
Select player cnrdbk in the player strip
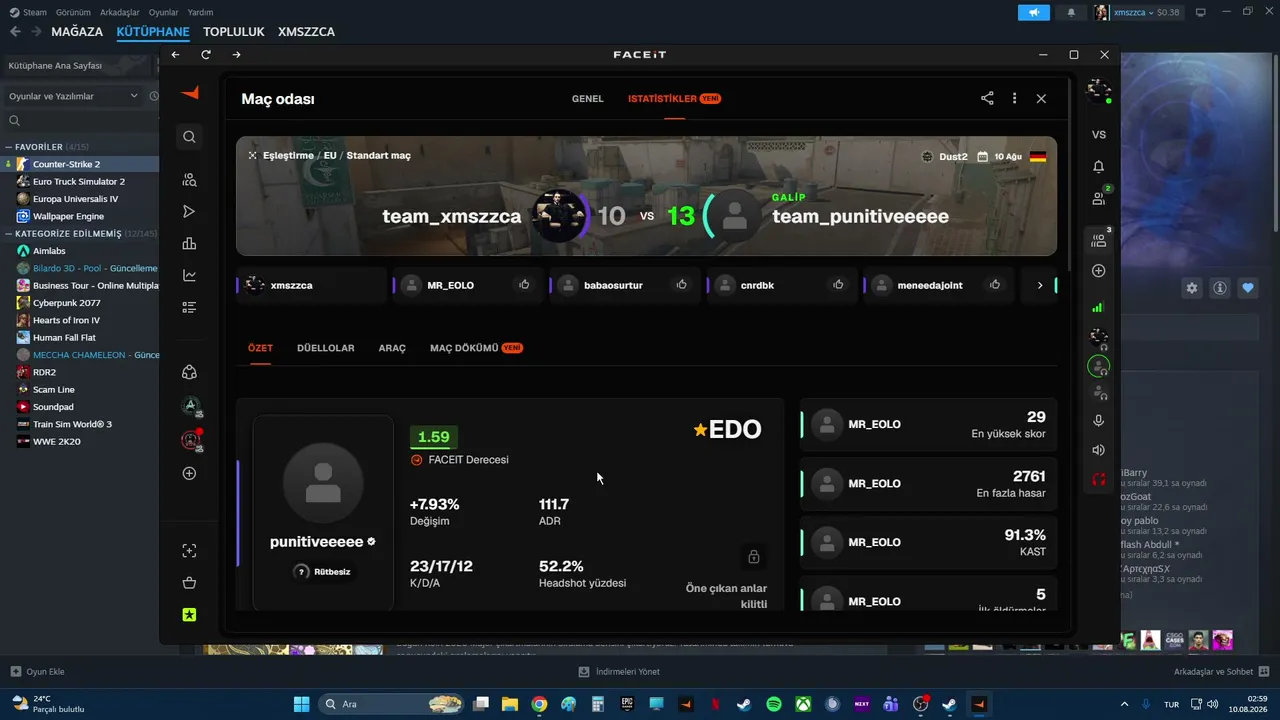coord(781,285)
